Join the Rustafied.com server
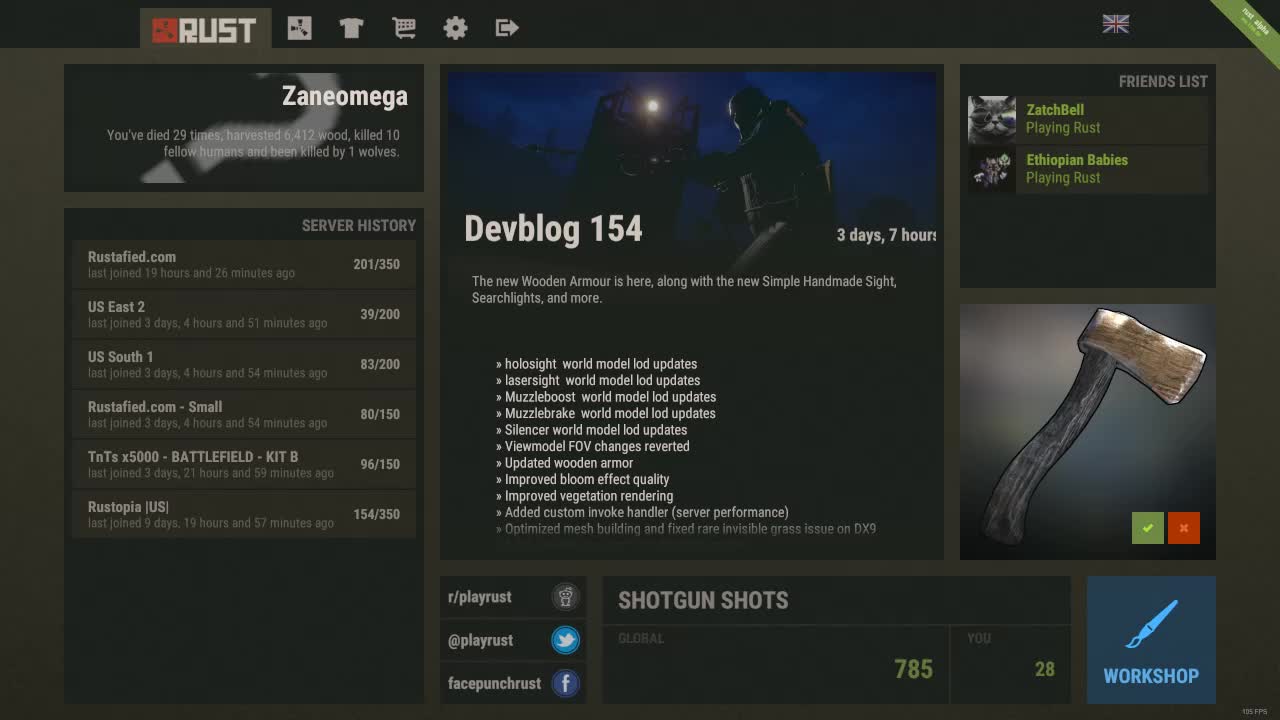The width and height of the screenshot is (1280, 720). click(x=244, y=264)
